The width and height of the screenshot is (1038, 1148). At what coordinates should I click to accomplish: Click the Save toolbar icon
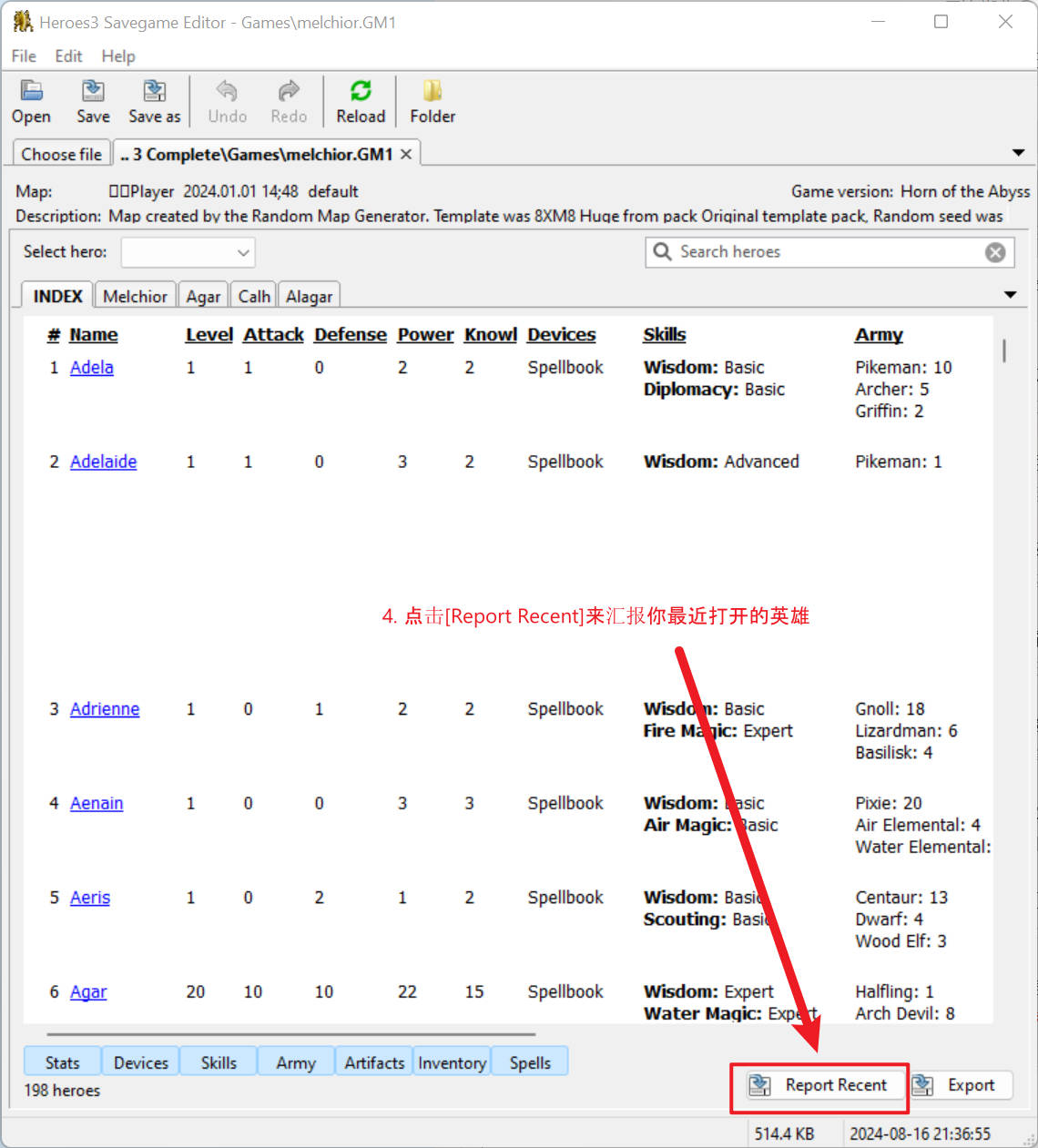pos(93,91)
